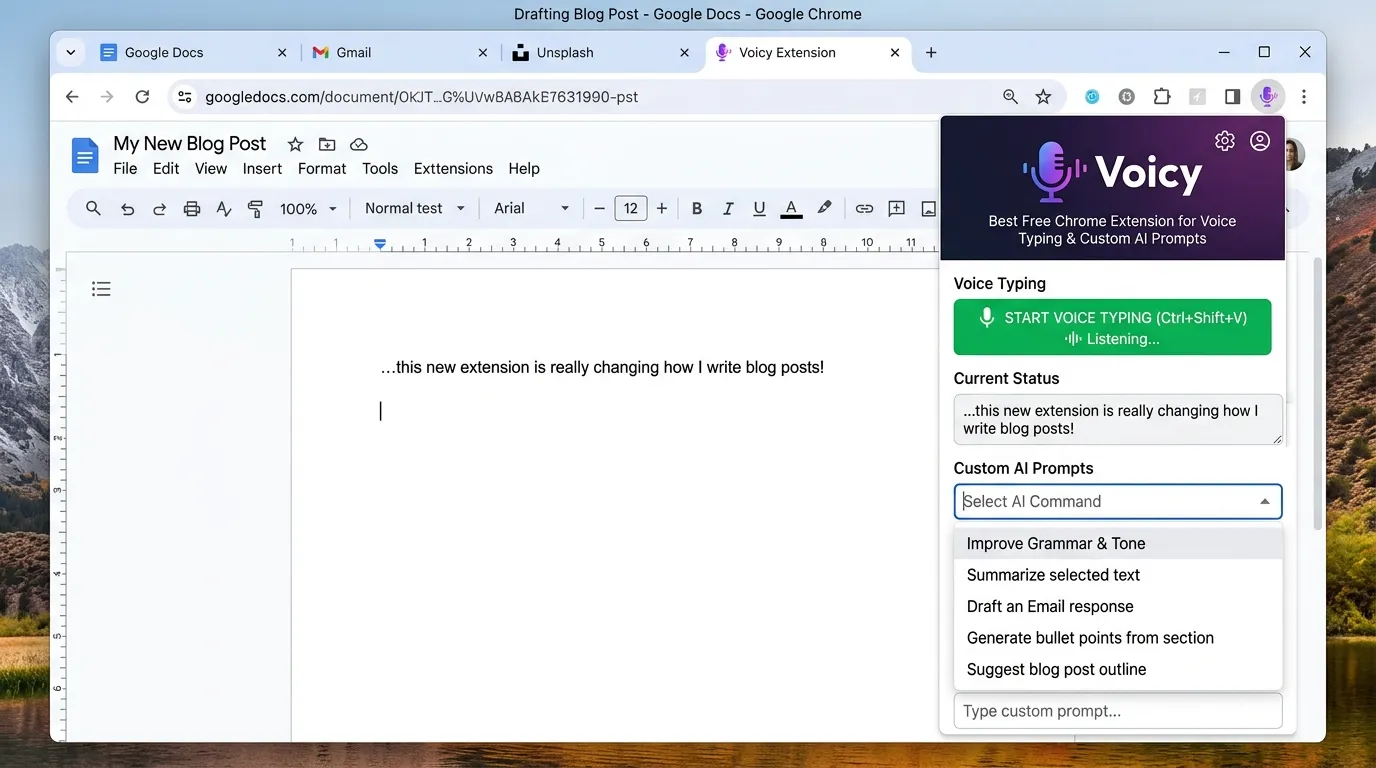Print the document
The width and height of the screenshot is (1376, 768).
tap(192, 208)
